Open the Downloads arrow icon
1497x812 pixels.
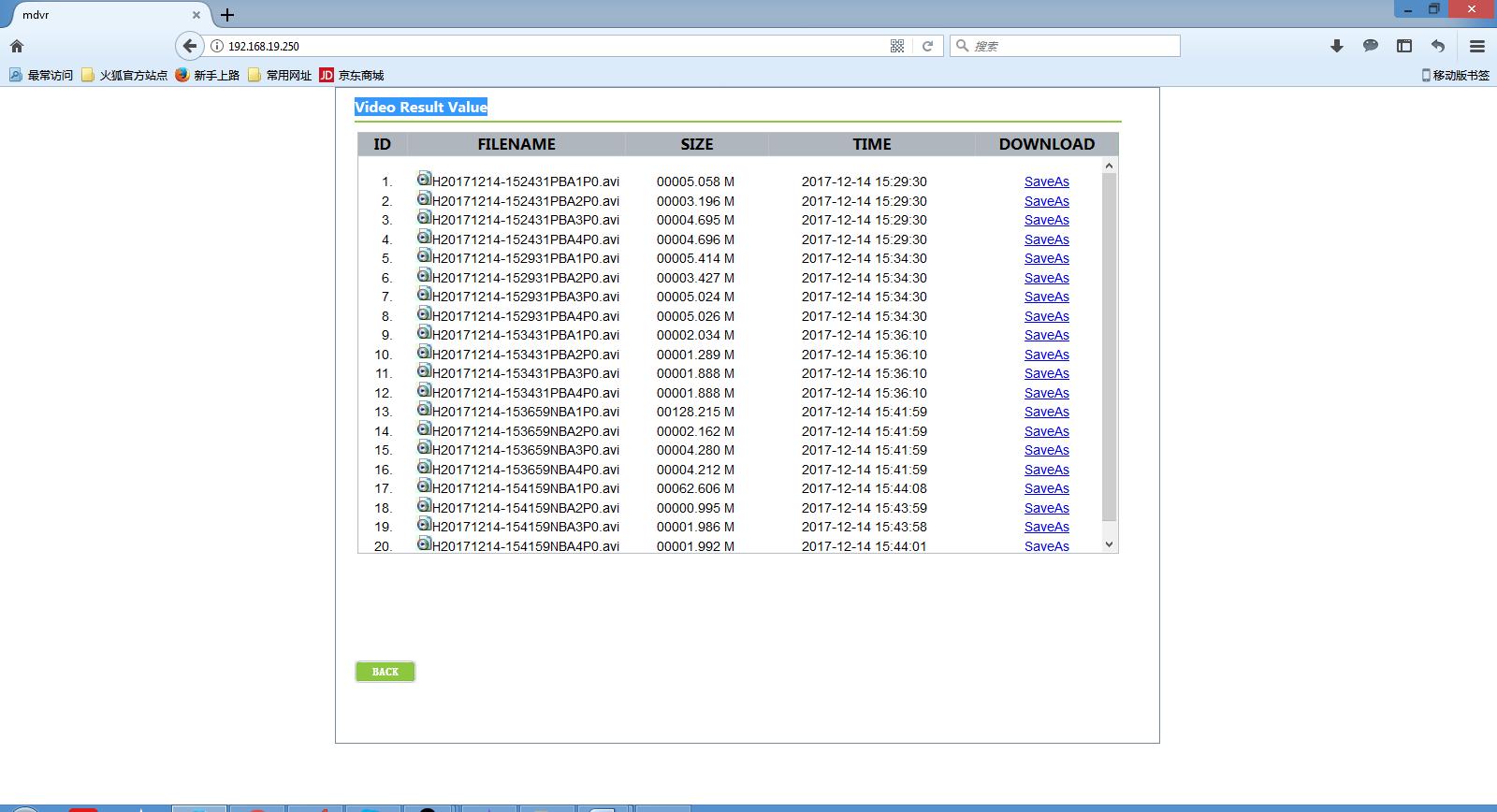point(1337,46)
